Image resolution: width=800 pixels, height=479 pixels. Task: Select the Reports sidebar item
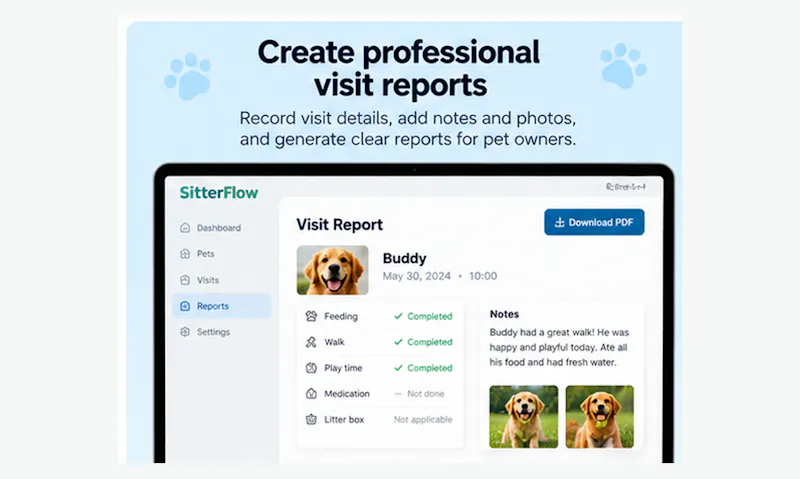point(221,306)
